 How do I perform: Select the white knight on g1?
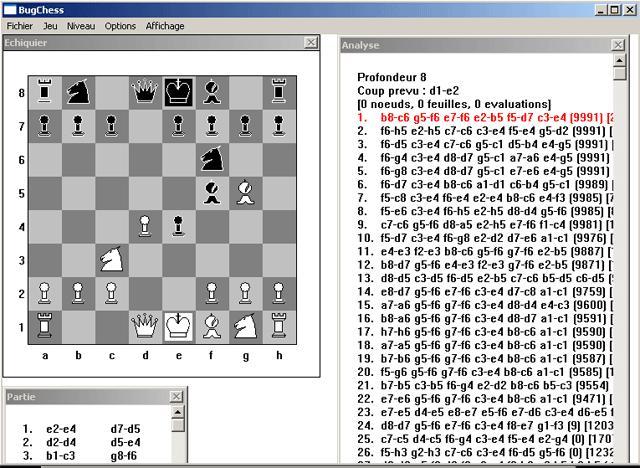coord(245,327)
